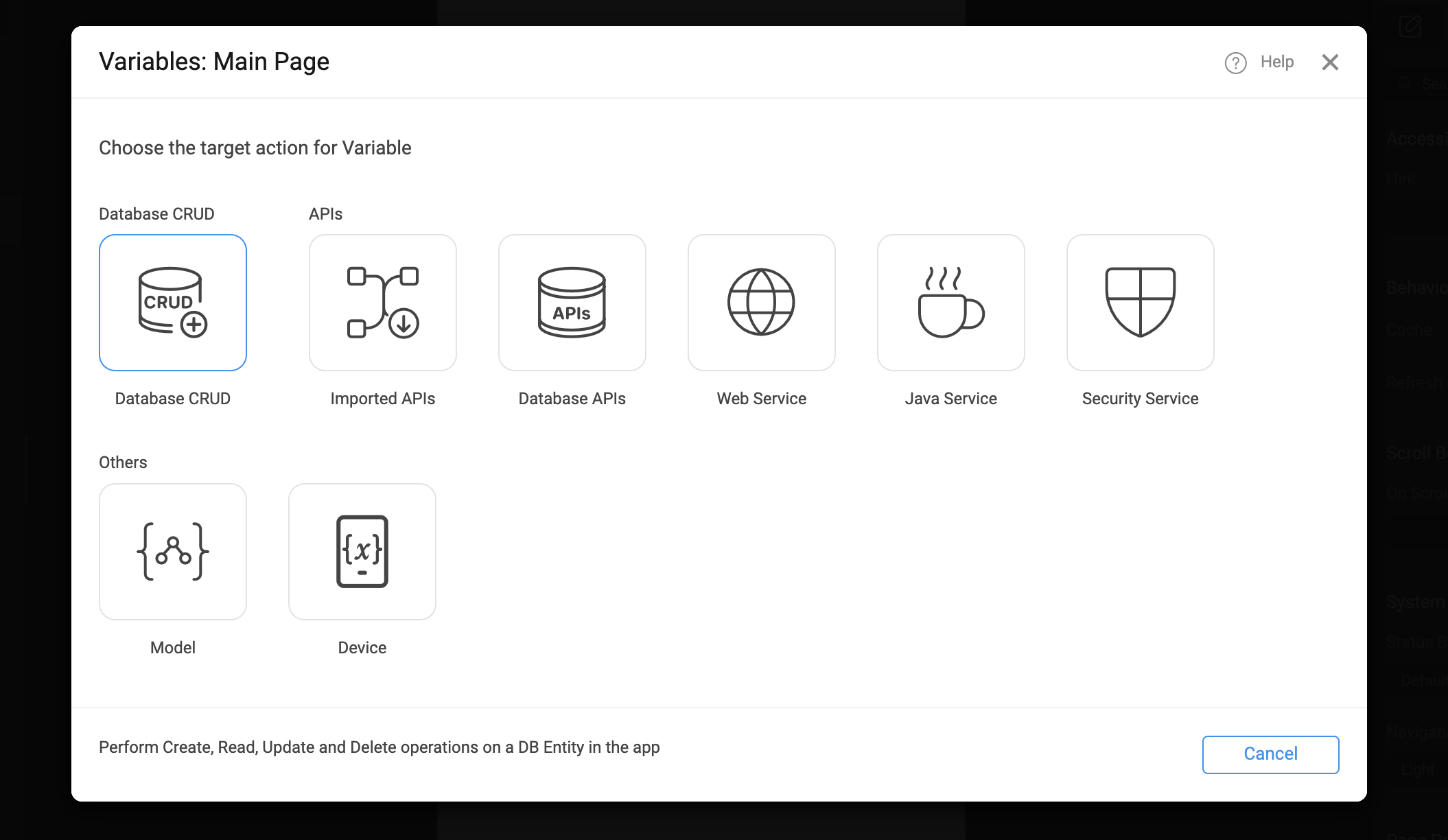
Task: Click the Java Service caption text
Action: point(951,399)
